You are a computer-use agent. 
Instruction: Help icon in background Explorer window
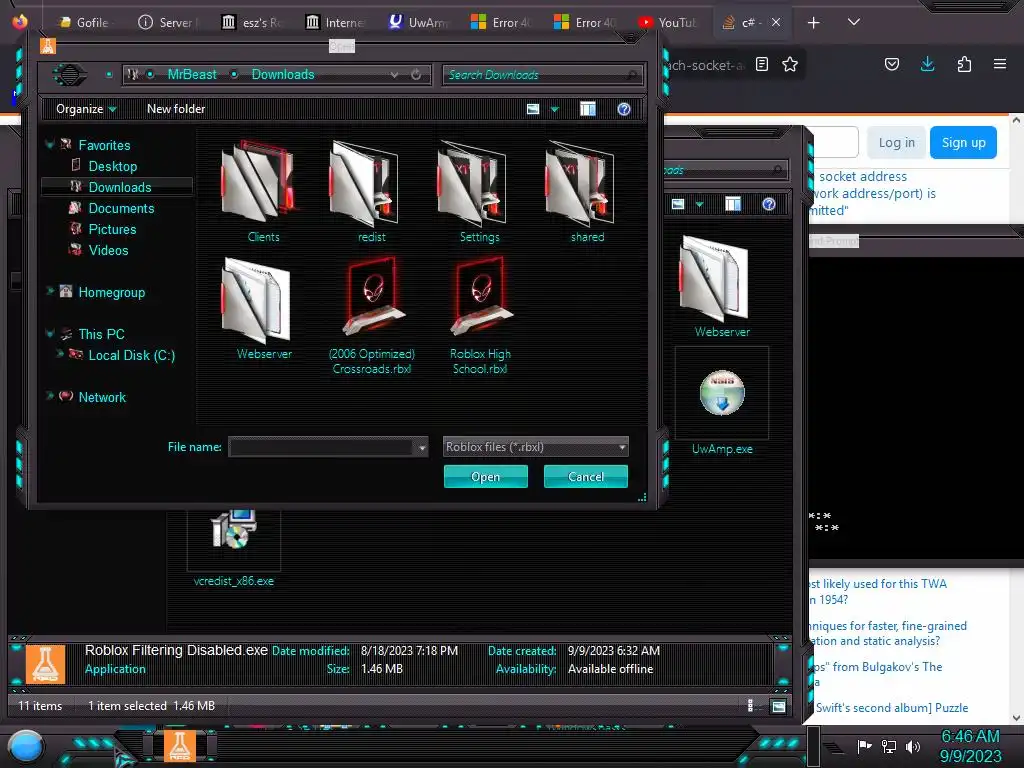769,204
